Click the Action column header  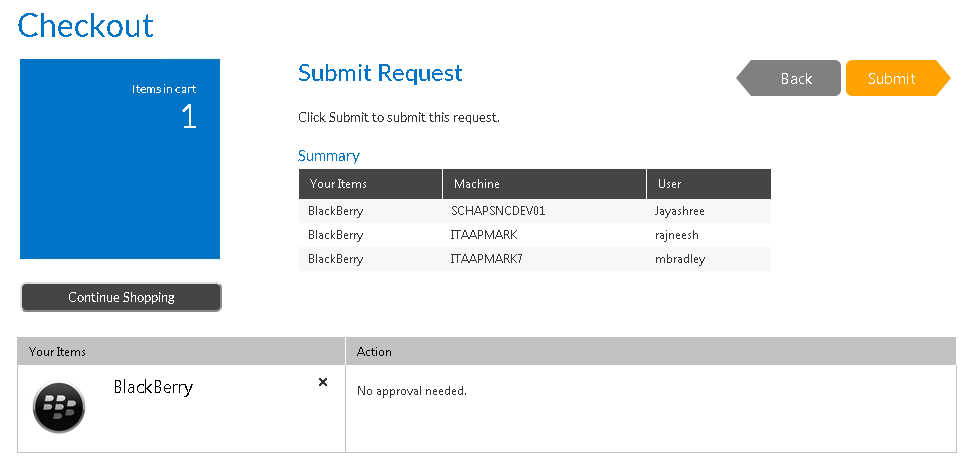tap(374, 352)
